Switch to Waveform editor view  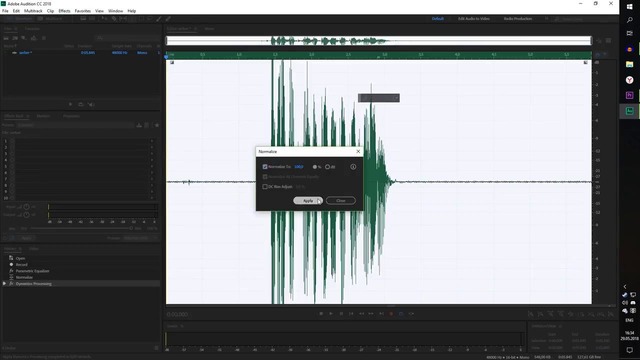coord(19,19)
